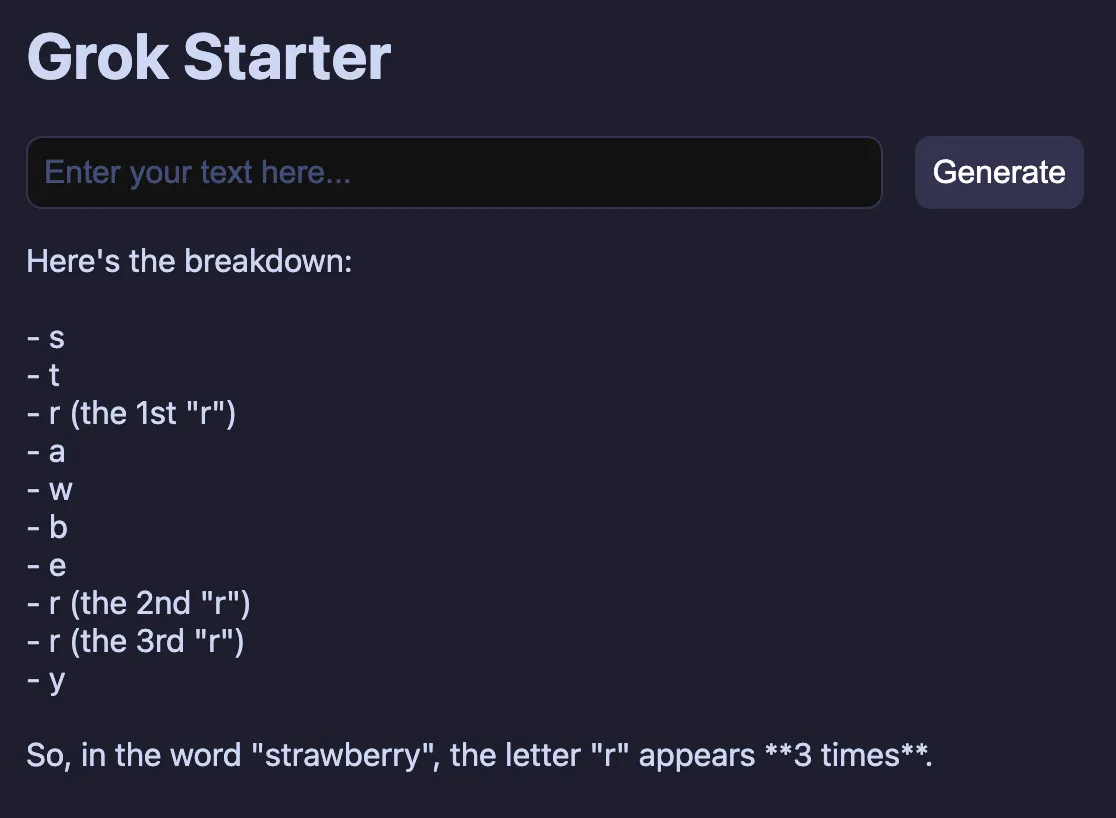Click the "- e" list line
This screenshot has width=1116, height=818.
tap(46, 566)
